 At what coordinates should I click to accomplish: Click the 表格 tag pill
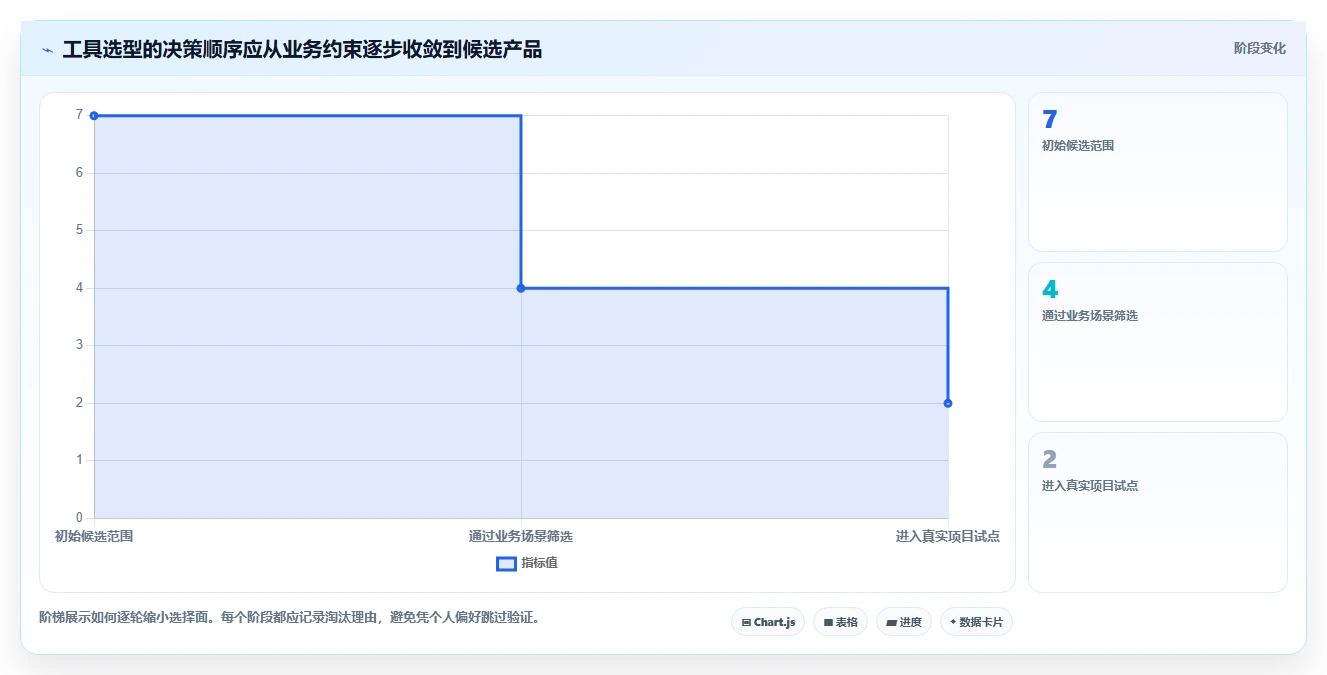(840, 622)
